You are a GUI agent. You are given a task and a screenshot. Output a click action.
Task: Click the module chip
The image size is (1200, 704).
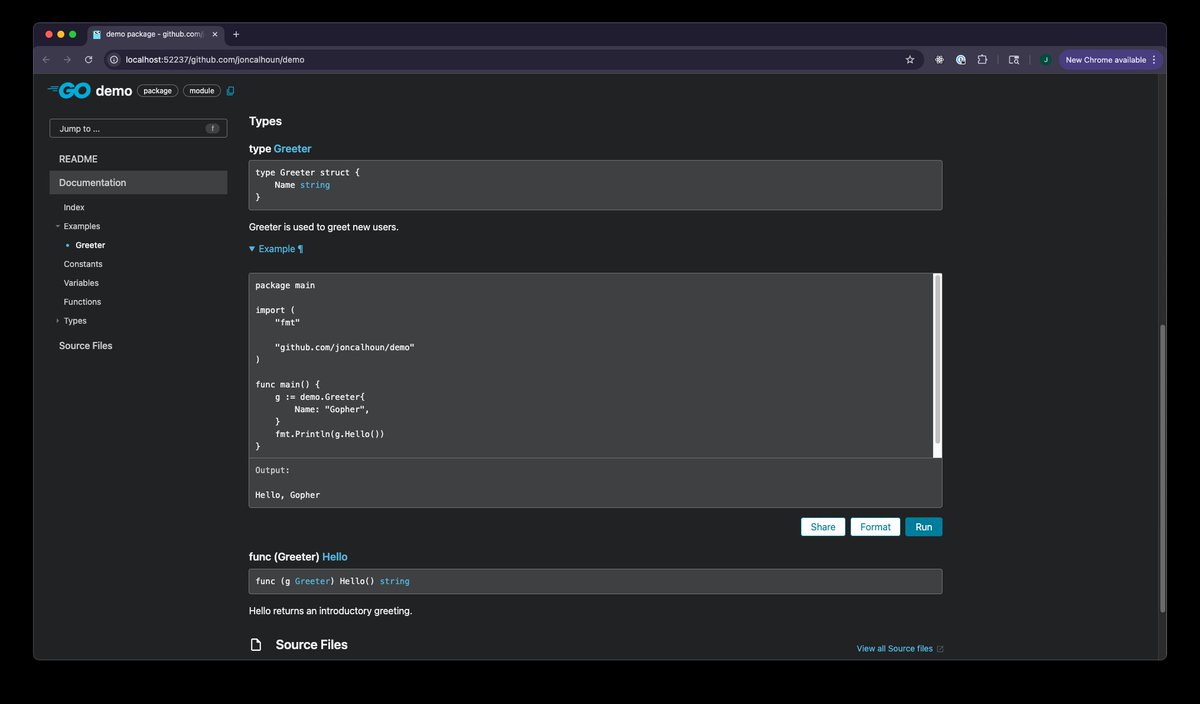tap(202, 91)
